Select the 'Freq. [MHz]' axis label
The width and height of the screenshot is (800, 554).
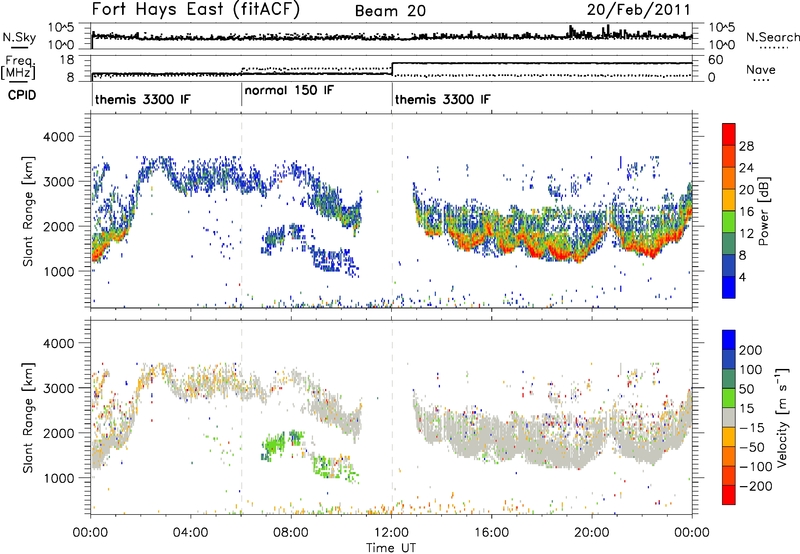point(19,67)
